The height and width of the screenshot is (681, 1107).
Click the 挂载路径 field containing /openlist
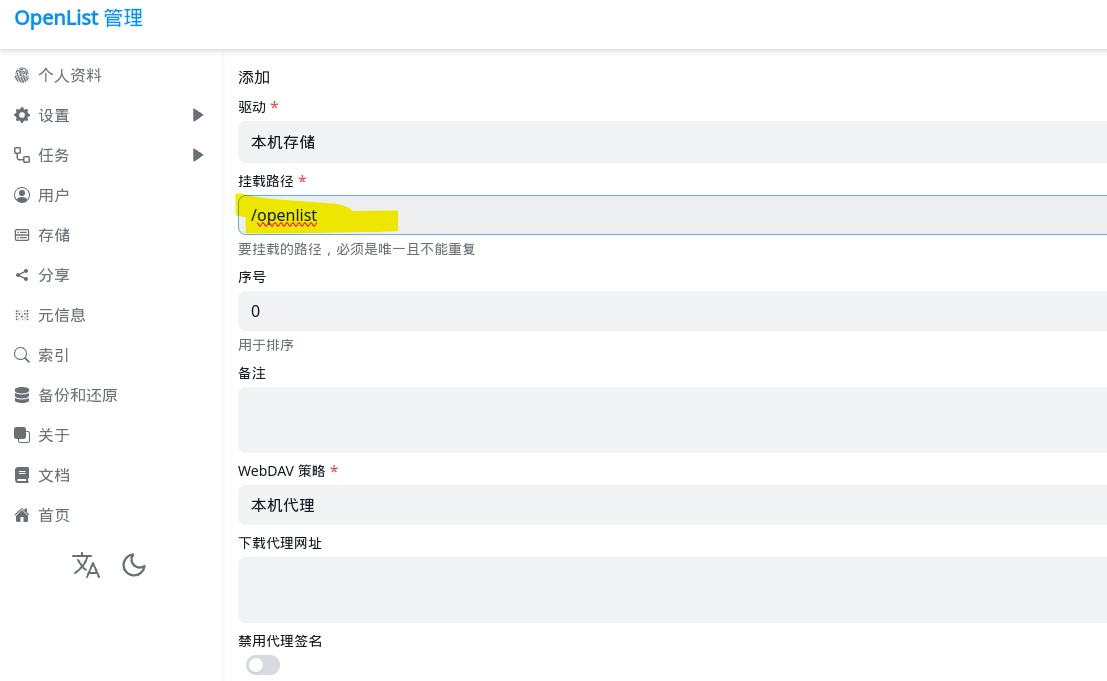pos(672,215)
